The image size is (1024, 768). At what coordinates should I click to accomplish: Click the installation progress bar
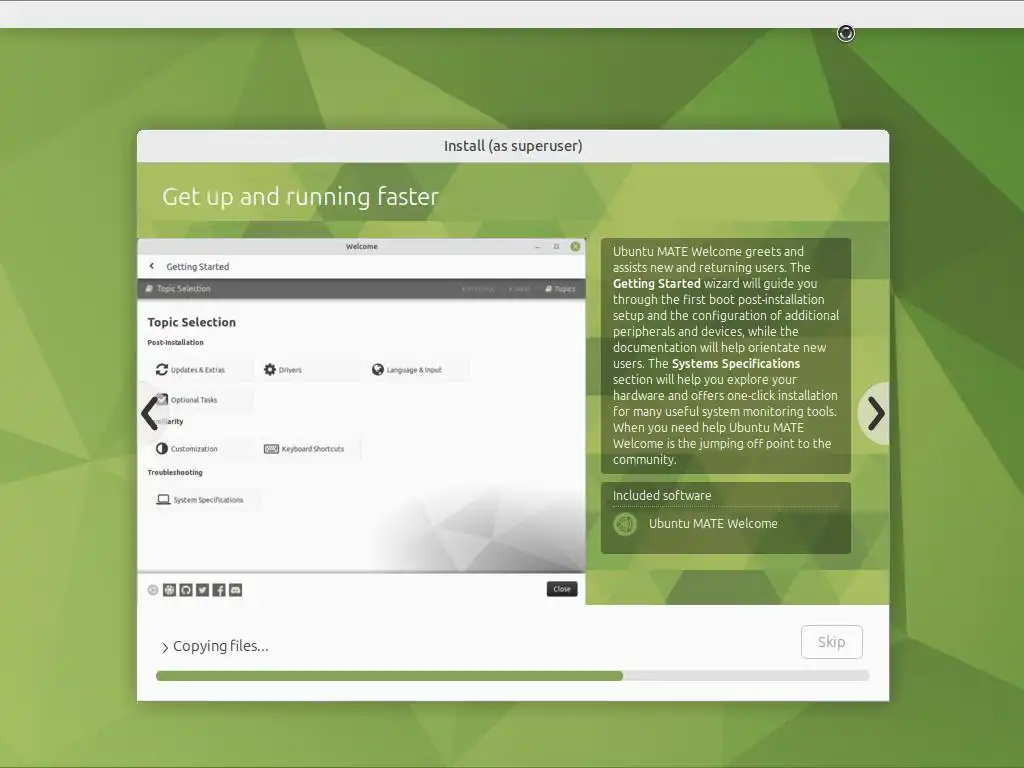click(513, 676)
